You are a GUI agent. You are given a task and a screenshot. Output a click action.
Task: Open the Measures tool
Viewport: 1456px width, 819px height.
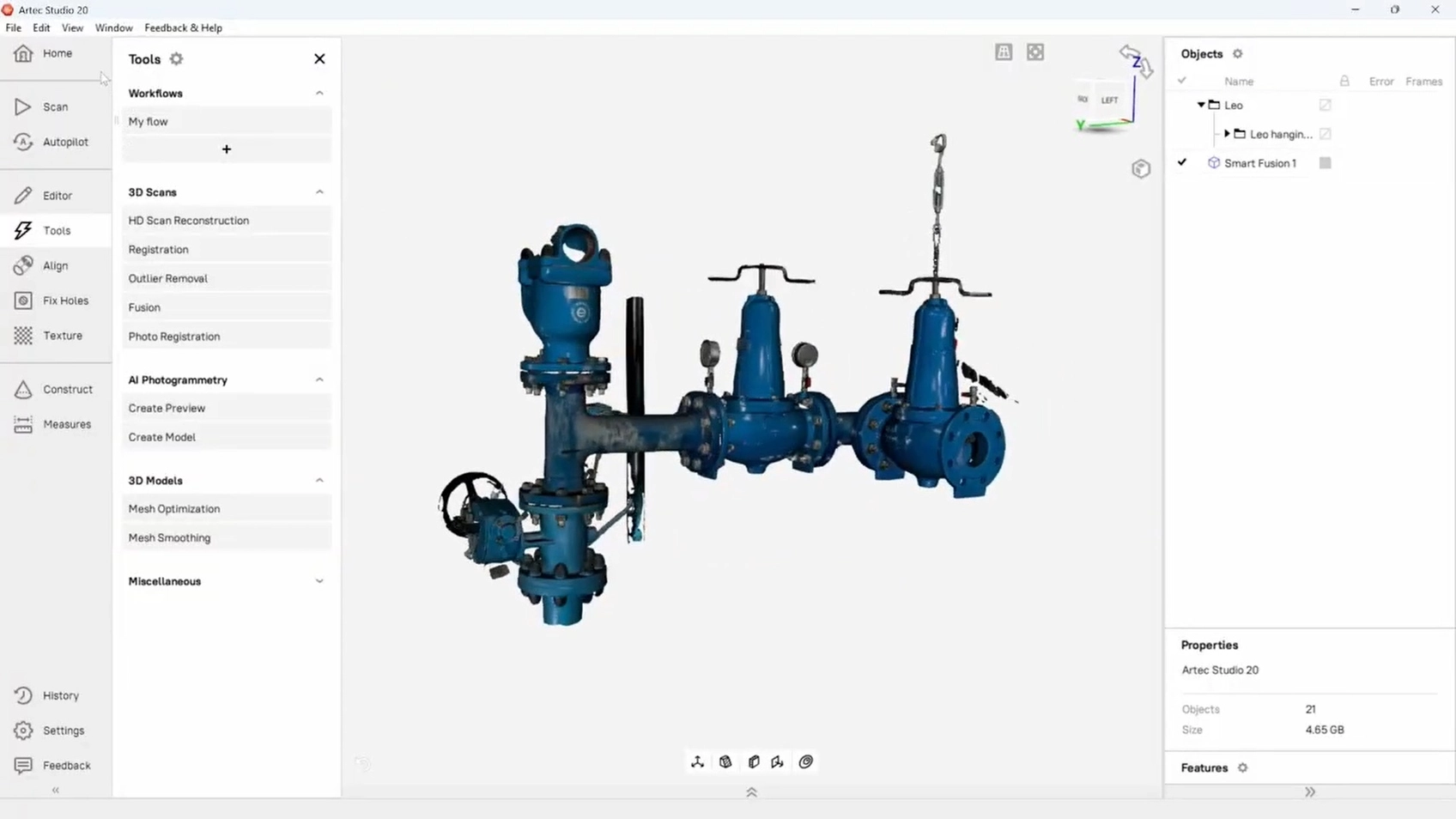pyautogui.click(x=66, y=425)
